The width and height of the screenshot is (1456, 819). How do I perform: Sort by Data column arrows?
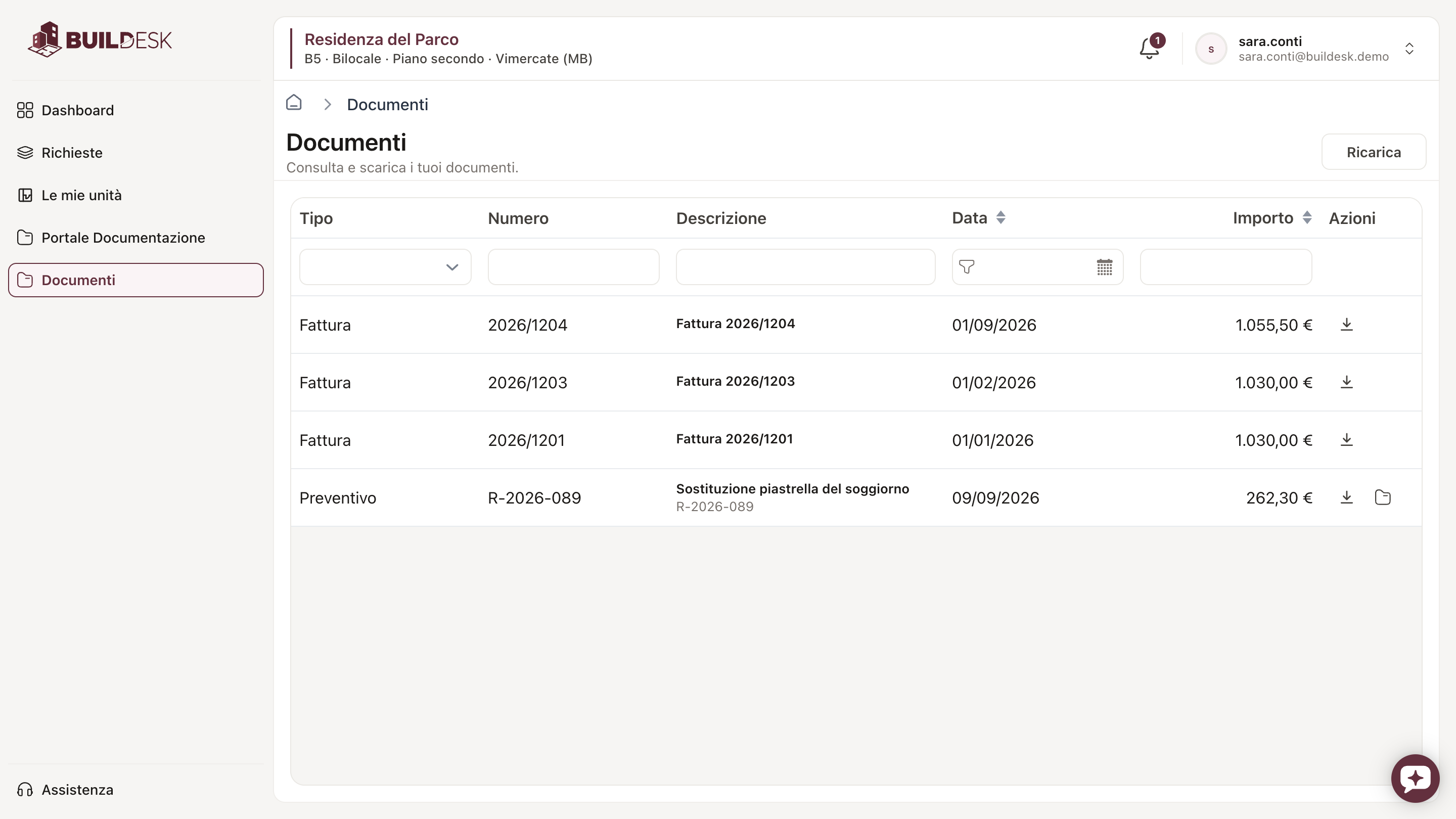pos(1000,217)
